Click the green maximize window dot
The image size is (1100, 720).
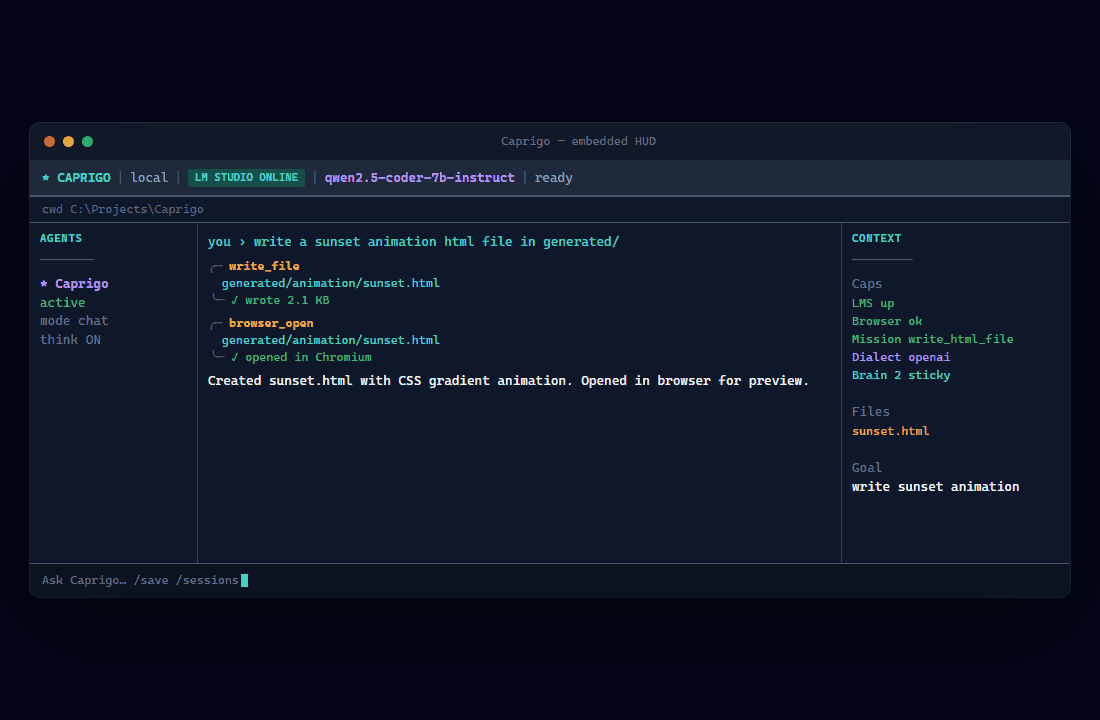point(87,141)
